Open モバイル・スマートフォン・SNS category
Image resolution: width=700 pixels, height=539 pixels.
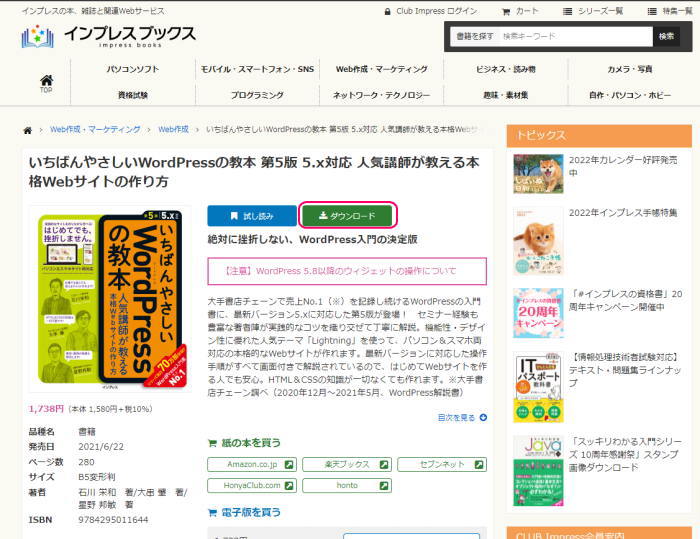[257, 69]
